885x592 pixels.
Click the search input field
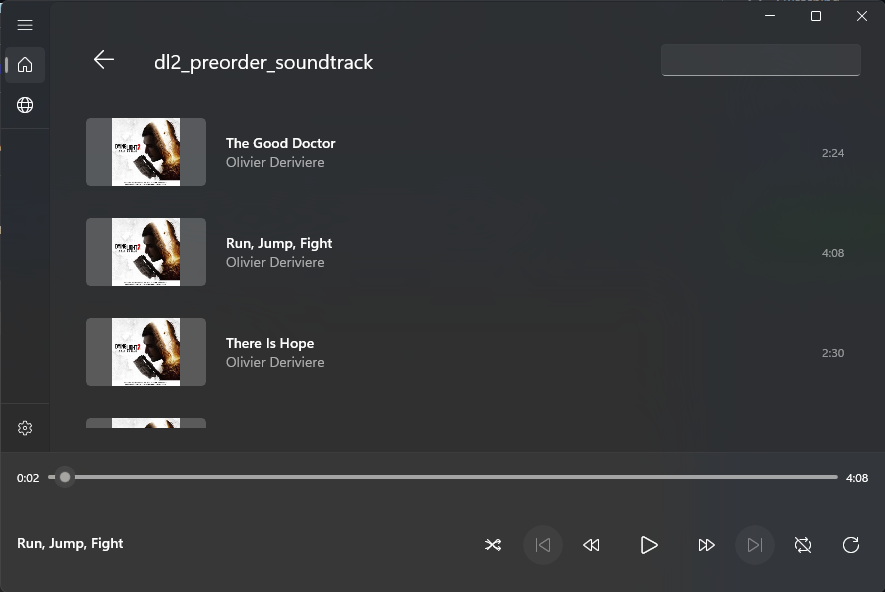point(760,60)
